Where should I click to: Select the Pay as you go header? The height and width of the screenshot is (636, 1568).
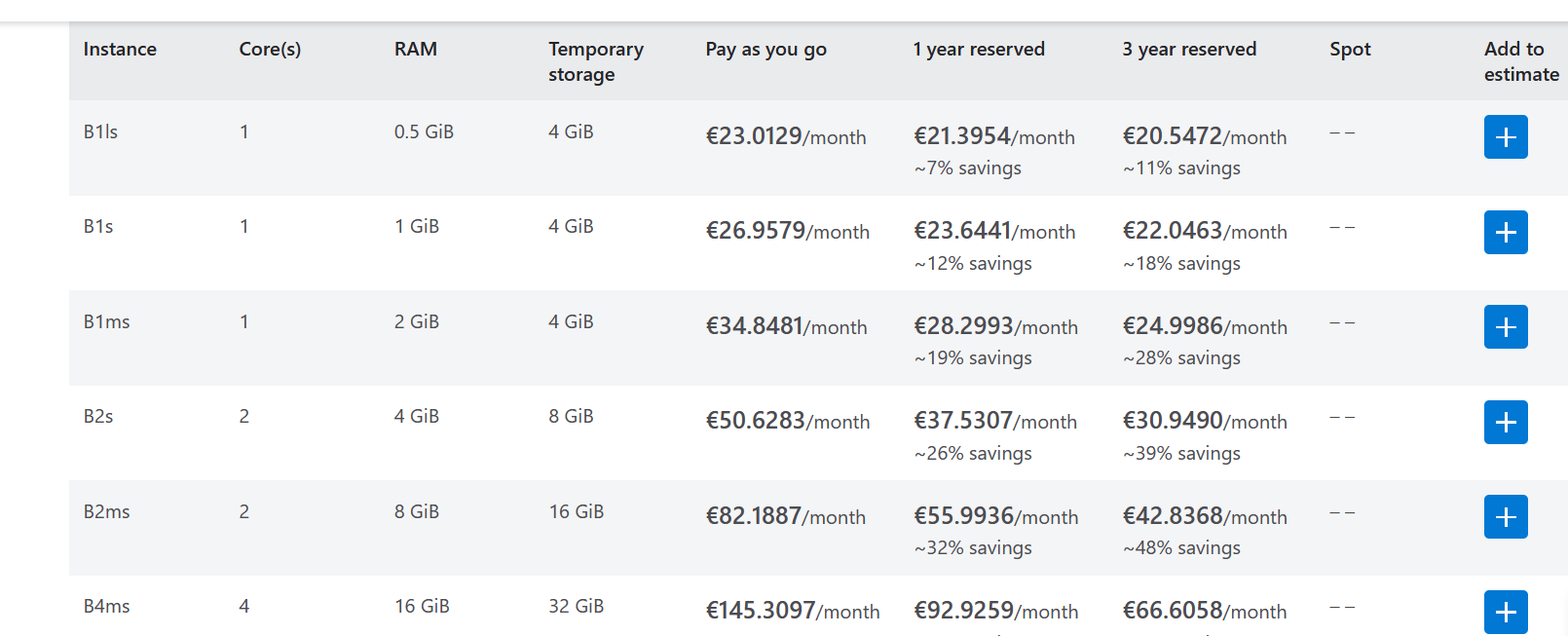(x=765, y=50)
